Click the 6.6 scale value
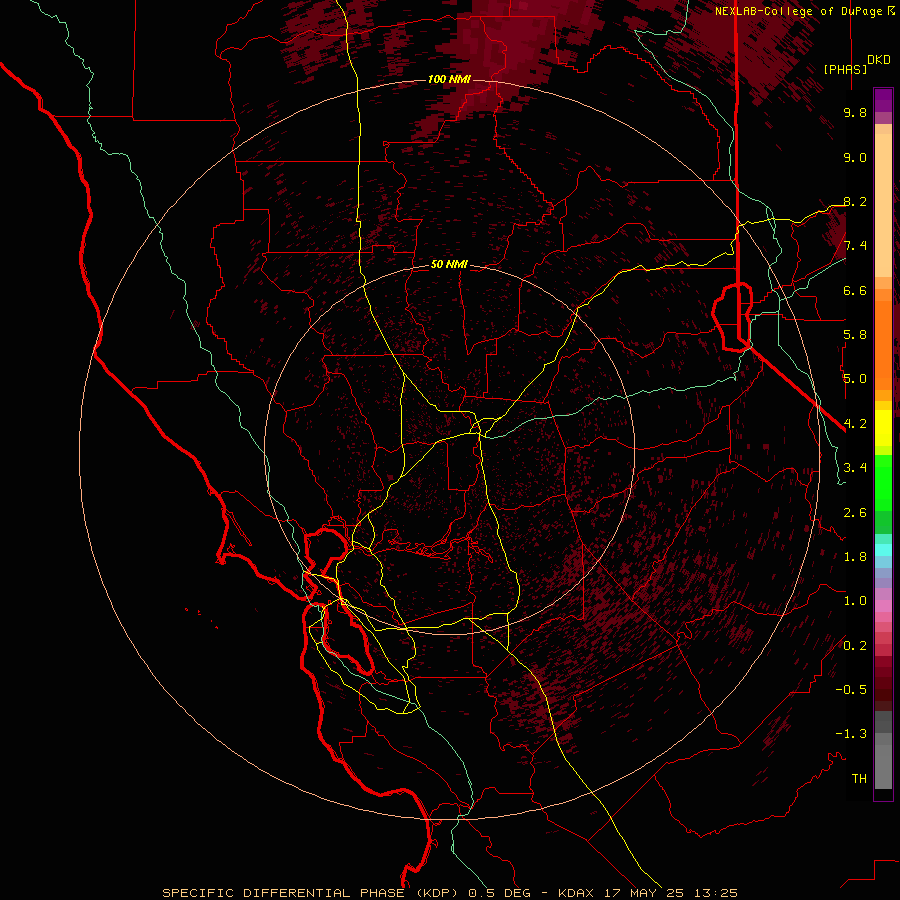Viewport: 900px width, 900px height. [x=855, y=291]
